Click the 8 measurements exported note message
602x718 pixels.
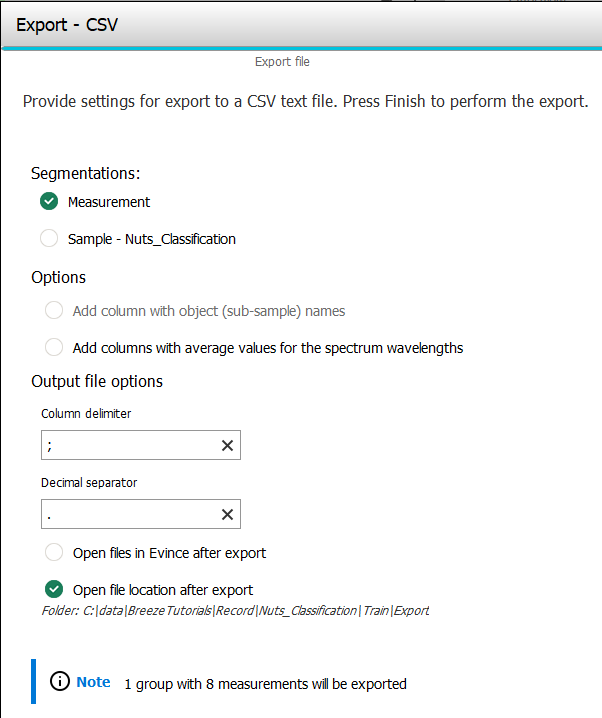(x=265, y=685)
